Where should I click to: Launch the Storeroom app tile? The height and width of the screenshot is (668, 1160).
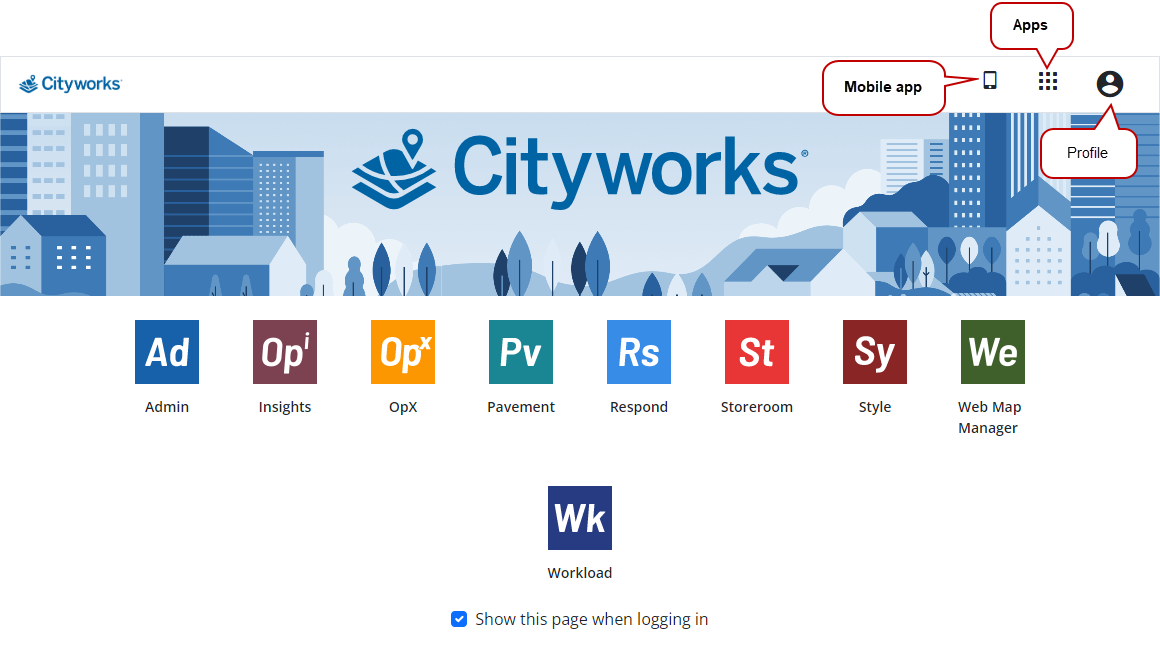757,352
